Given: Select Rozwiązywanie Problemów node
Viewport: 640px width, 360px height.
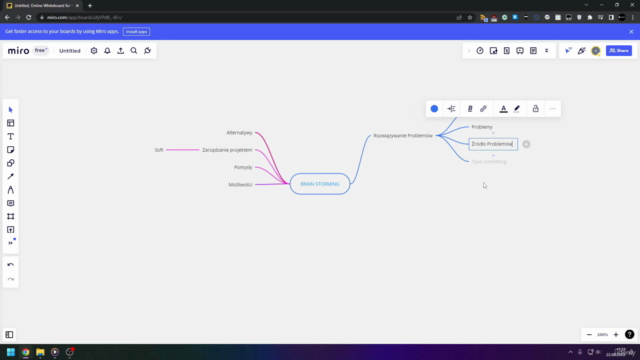Looking at the screenshot, I should click(x=403, y=136).
